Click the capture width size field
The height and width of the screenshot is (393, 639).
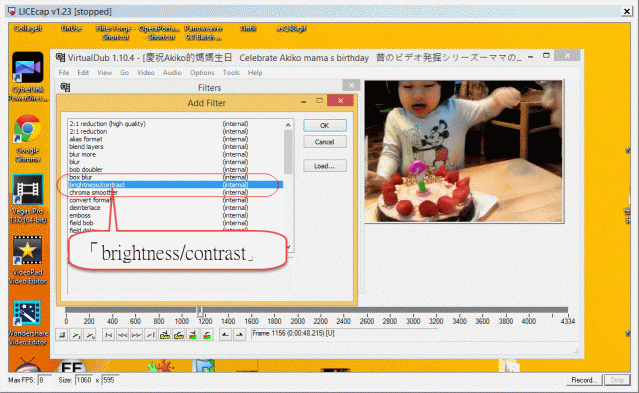click(84, 380)
